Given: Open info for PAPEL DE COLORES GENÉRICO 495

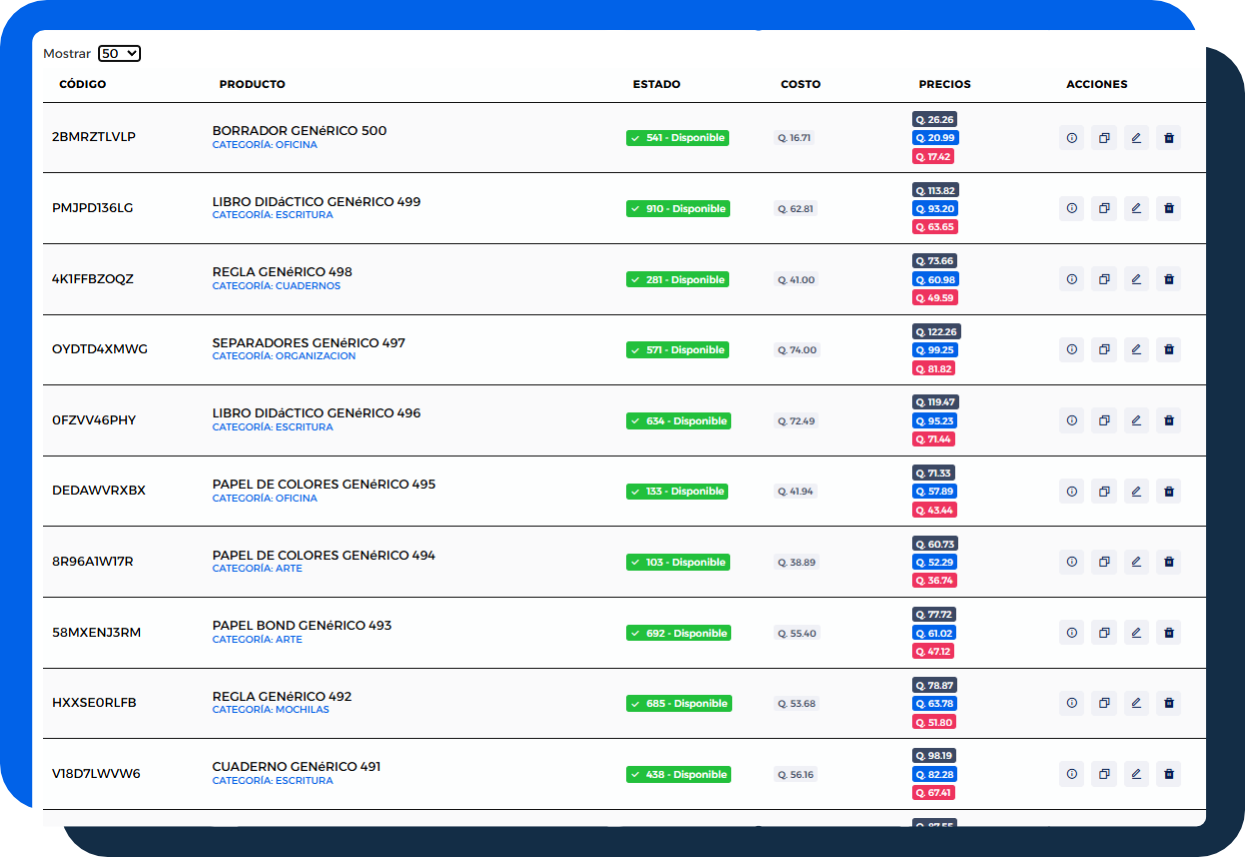Looking at the screenshot, I should tap(1072, 491).
